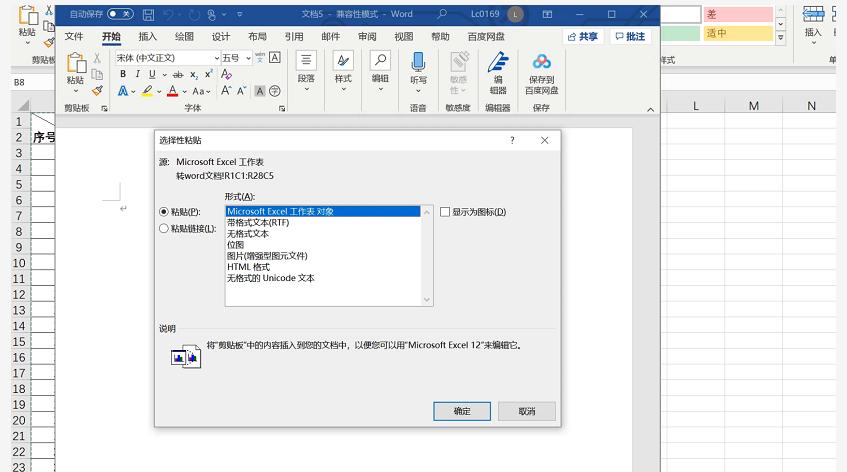Apply superscript formatting
Image resolution: width=847 pixels, height=472 pixels.
(x=209, y=74)
